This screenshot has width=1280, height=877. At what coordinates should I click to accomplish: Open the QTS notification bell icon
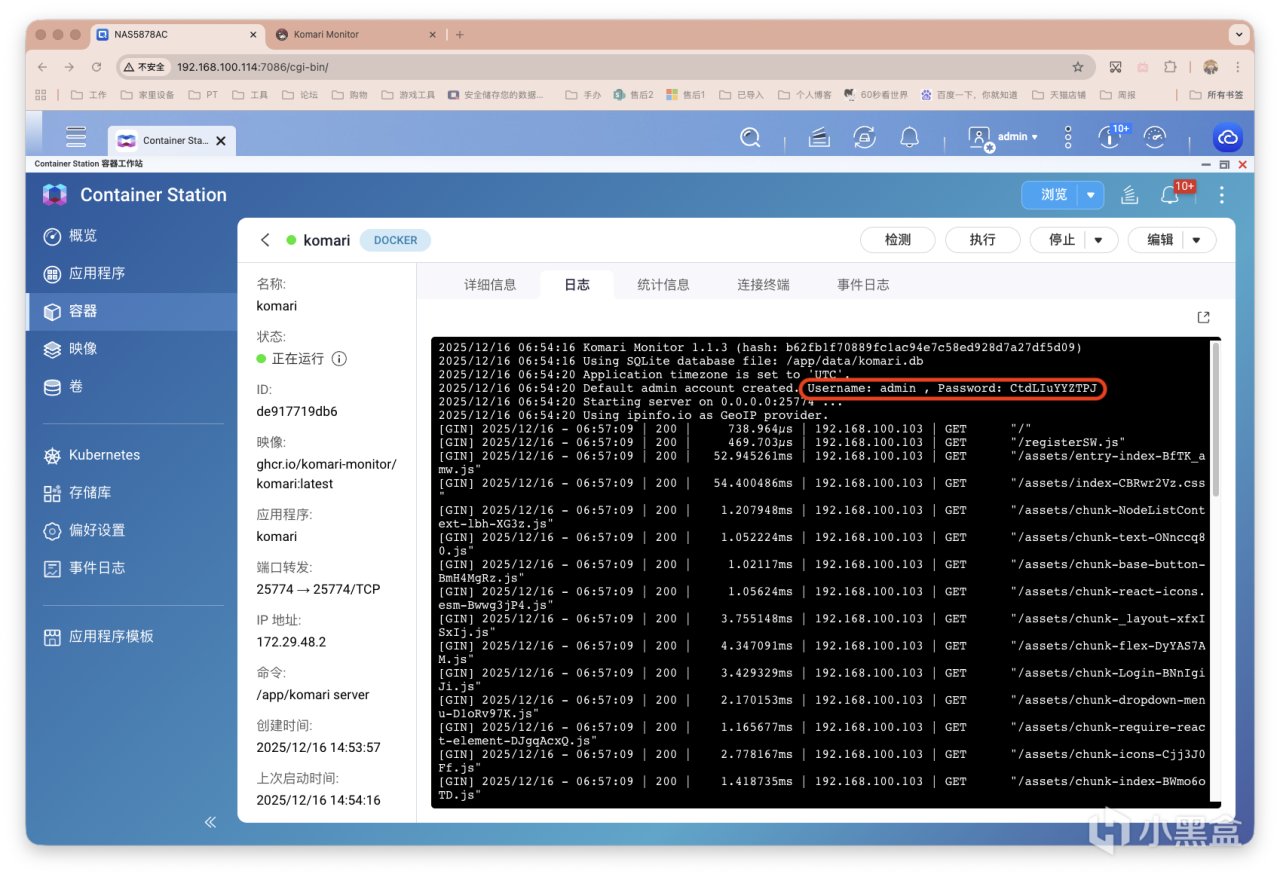tap(909, 137)
